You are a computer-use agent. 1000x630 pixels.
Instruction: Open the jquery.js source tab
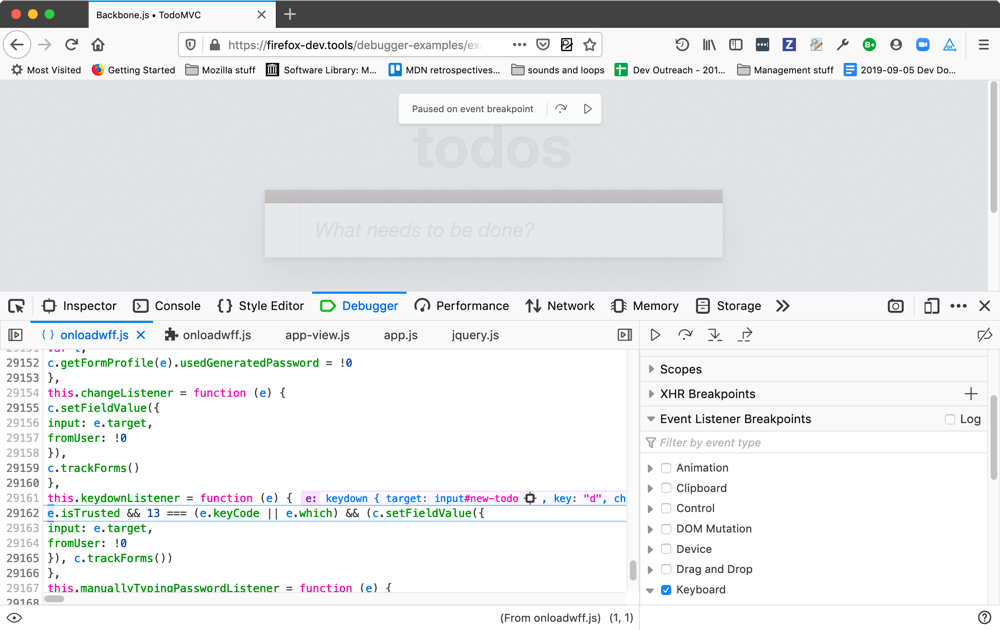click(x=474, y=335)
